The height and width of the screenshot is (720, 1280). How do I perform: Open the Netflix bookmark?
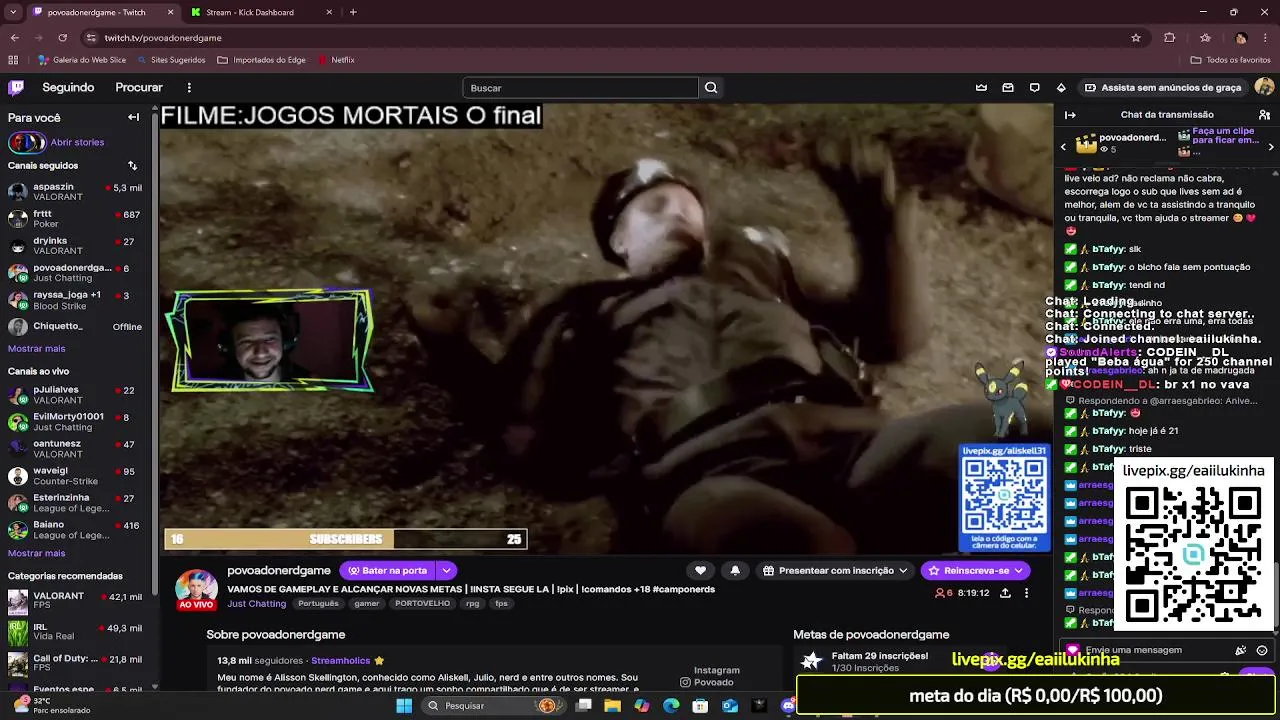pyautogui.click(x=337, y=60)
